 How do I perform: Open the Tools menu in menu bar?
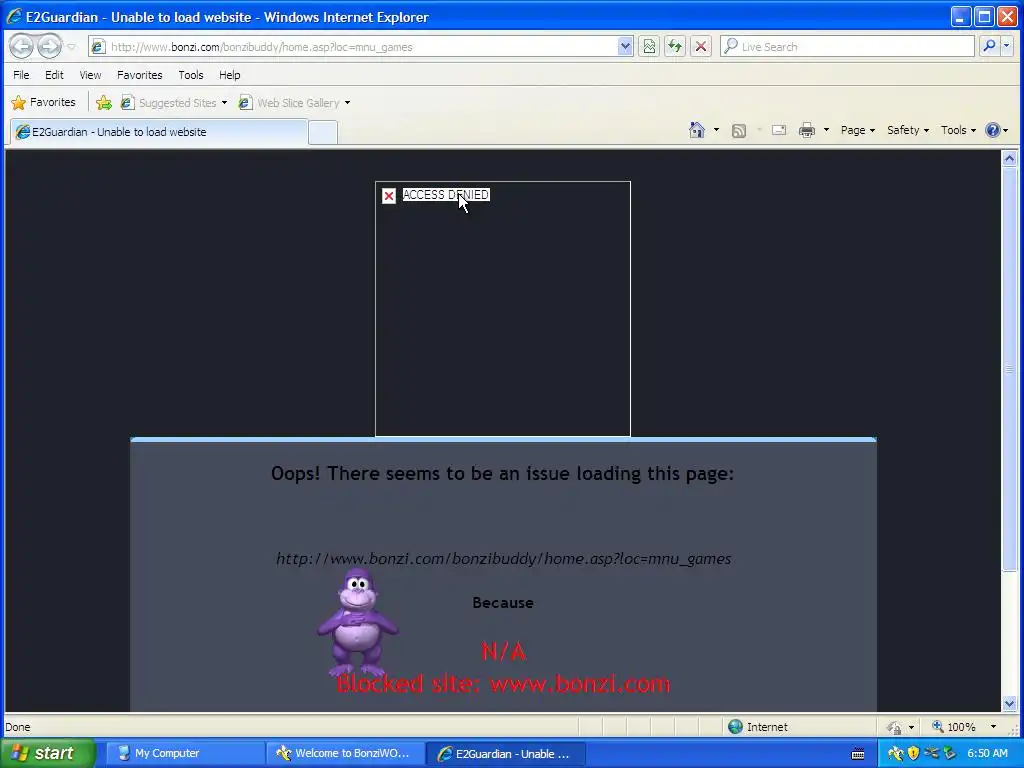click(191, 75)
